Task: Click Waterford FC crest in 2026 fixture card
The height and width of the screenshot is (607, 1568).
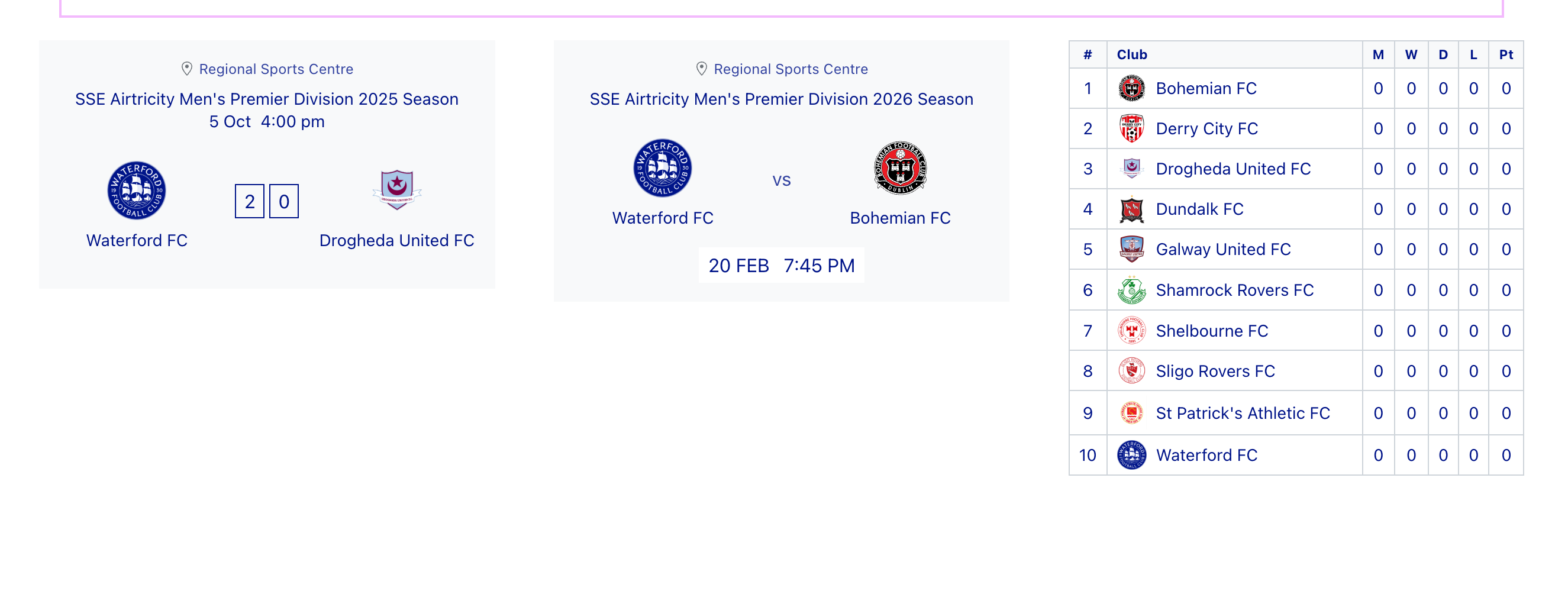Action: (662, 168)
